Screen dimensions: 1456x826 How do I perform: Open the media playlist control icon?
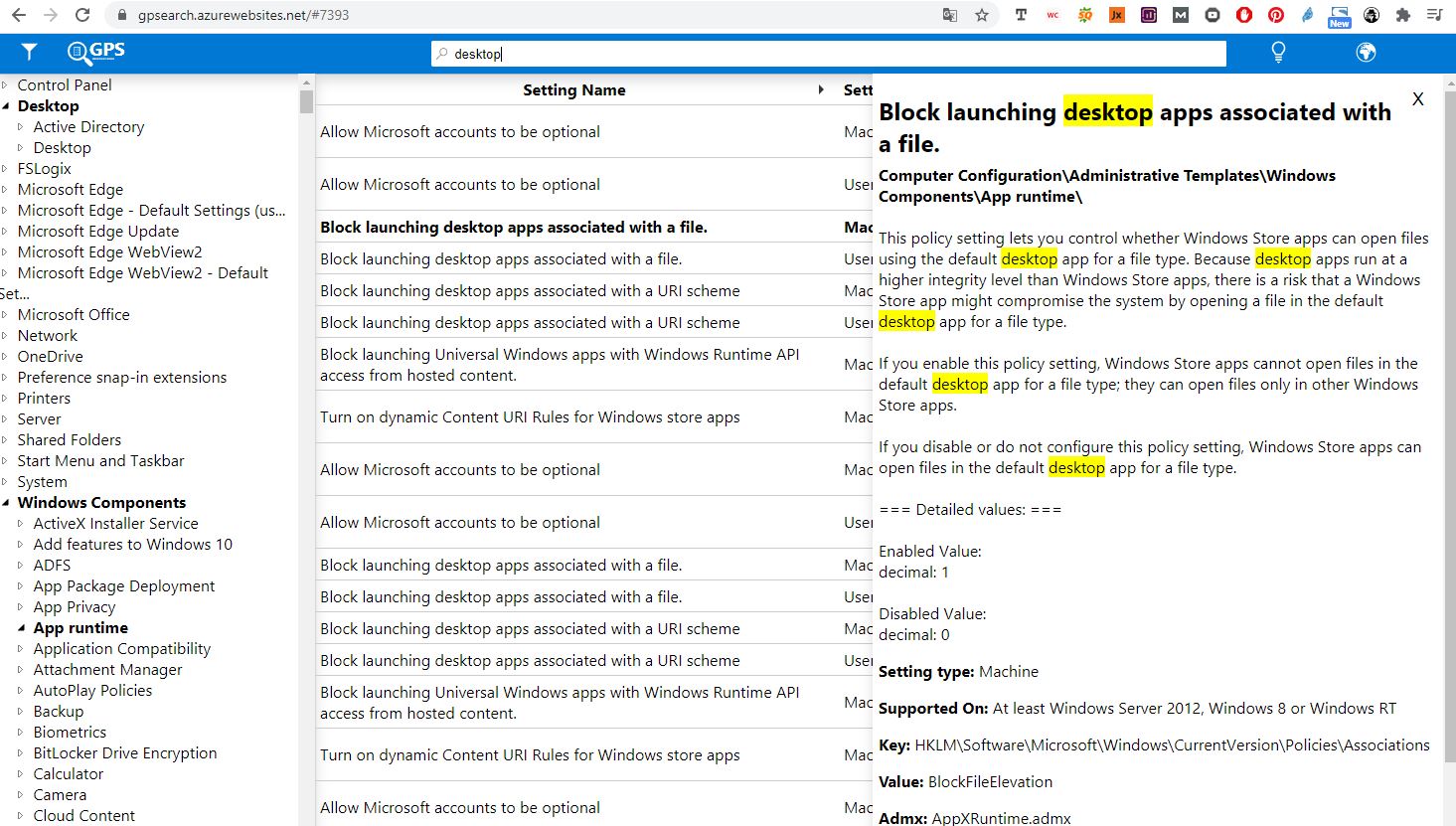(1434, 15)
